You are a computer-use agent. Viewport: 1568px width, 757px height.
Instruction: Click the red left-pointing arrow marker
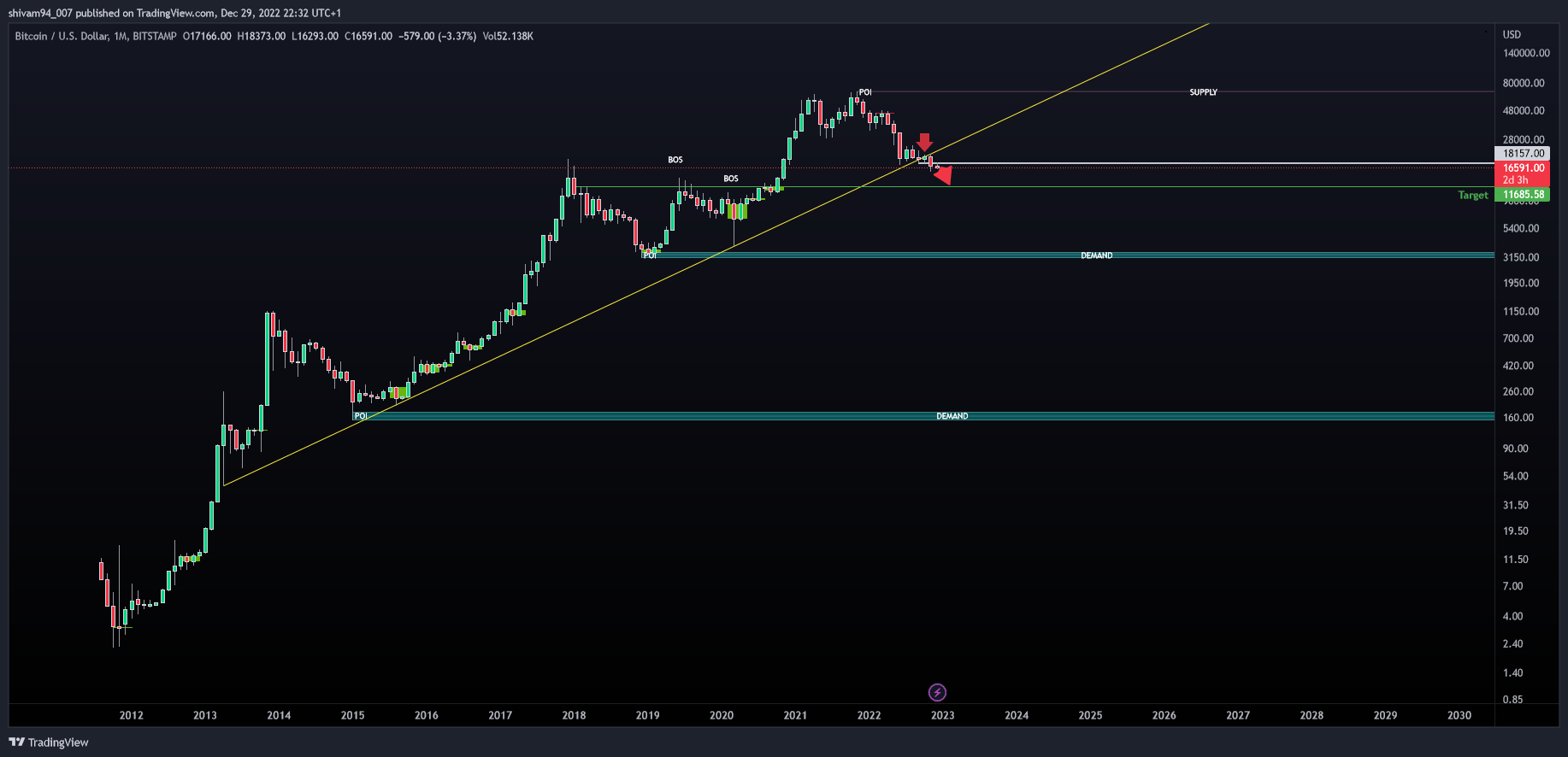942,175
